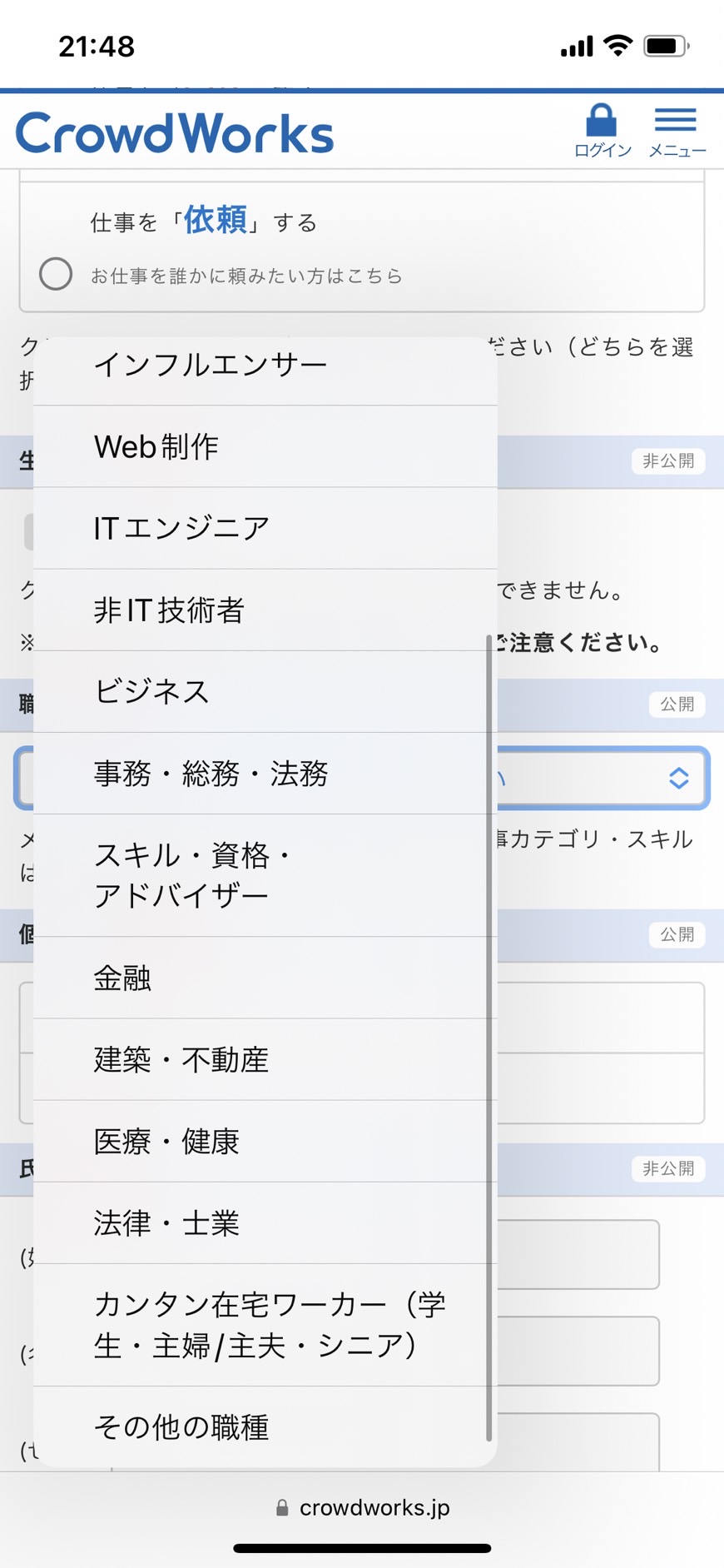Click the dropdown list scrollbar
This screenshot has height=1568, width=724.
pos(488,1037)
